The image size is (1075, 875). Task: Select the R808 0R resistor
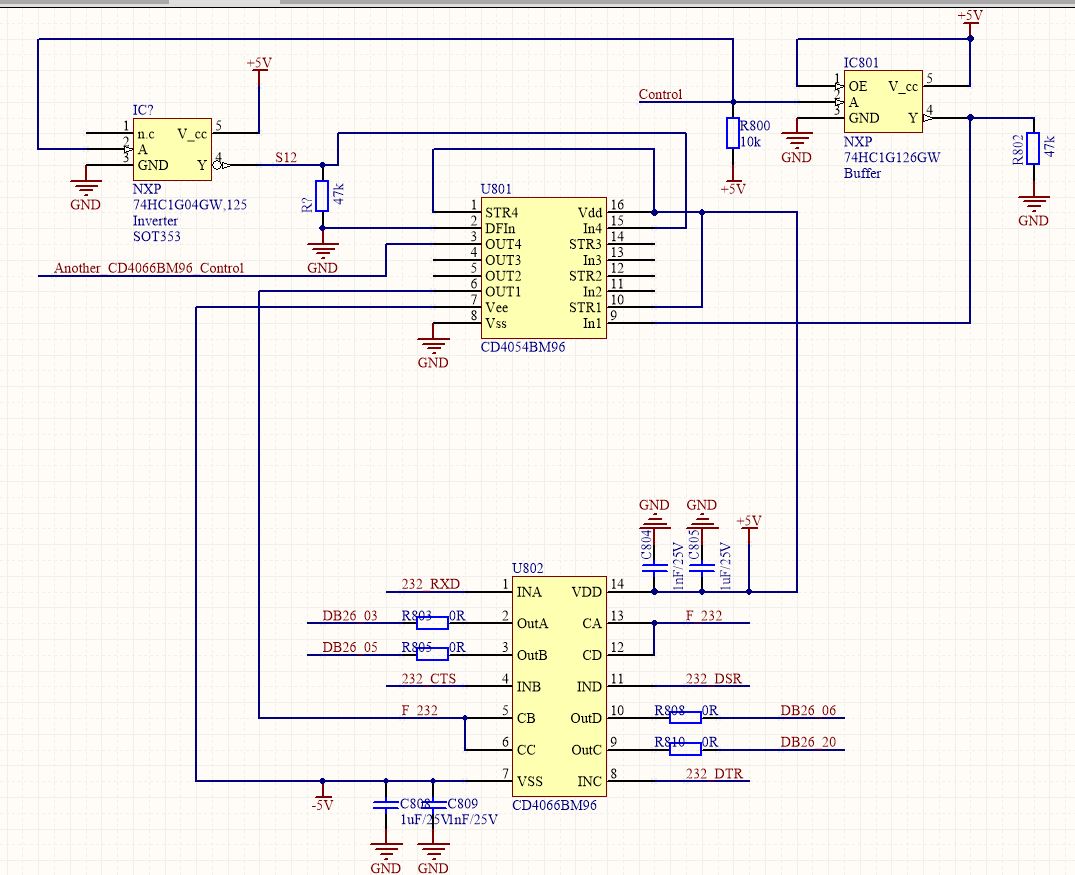[x=684, y=716]
